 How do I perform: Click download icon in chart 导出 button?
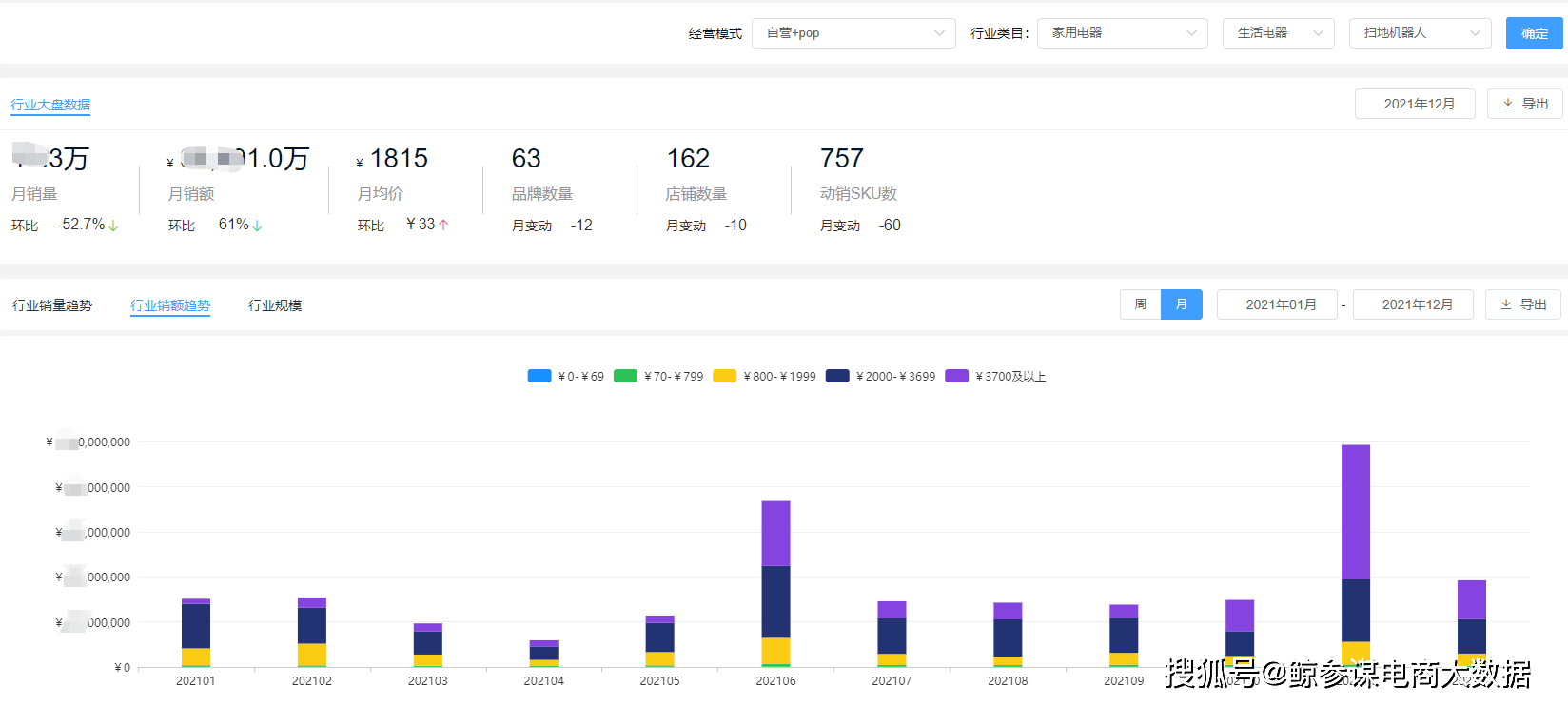(x=1506, y=304)
